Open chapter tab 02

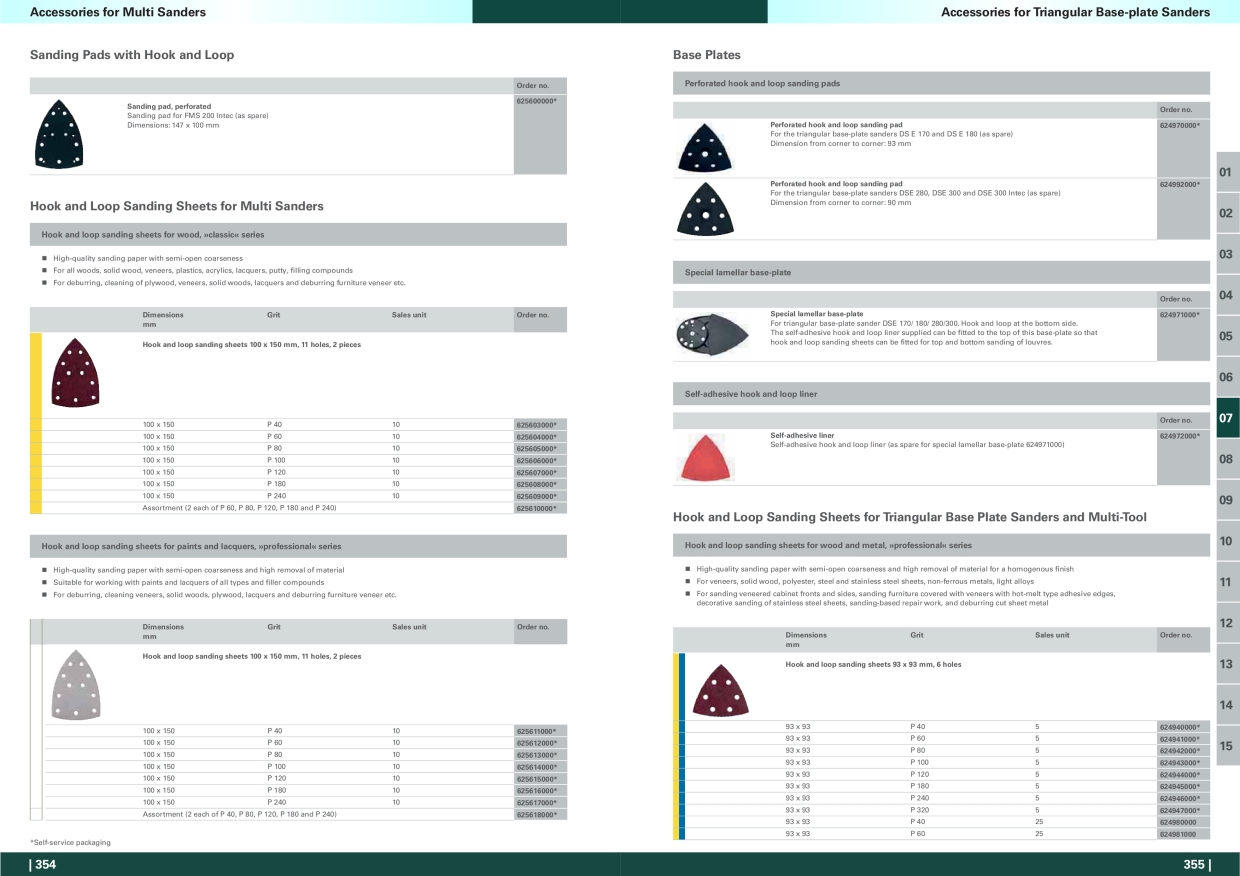coord(1226,213)
